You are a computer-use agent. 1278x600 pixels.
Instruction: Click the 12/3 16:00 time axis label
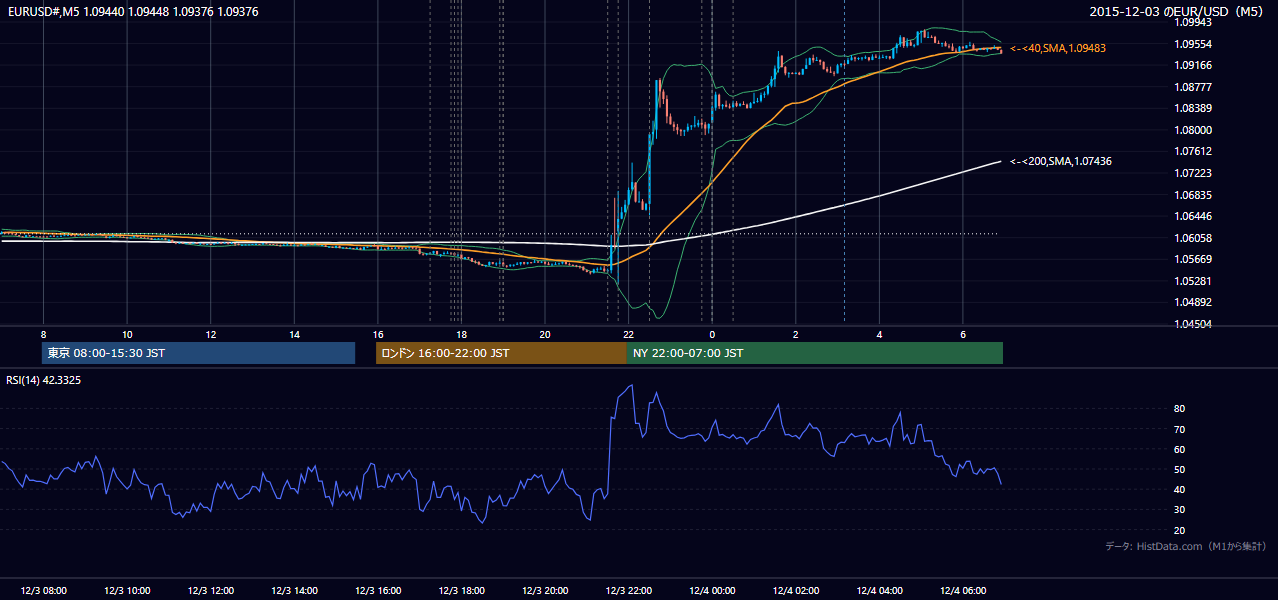(377, 590)
